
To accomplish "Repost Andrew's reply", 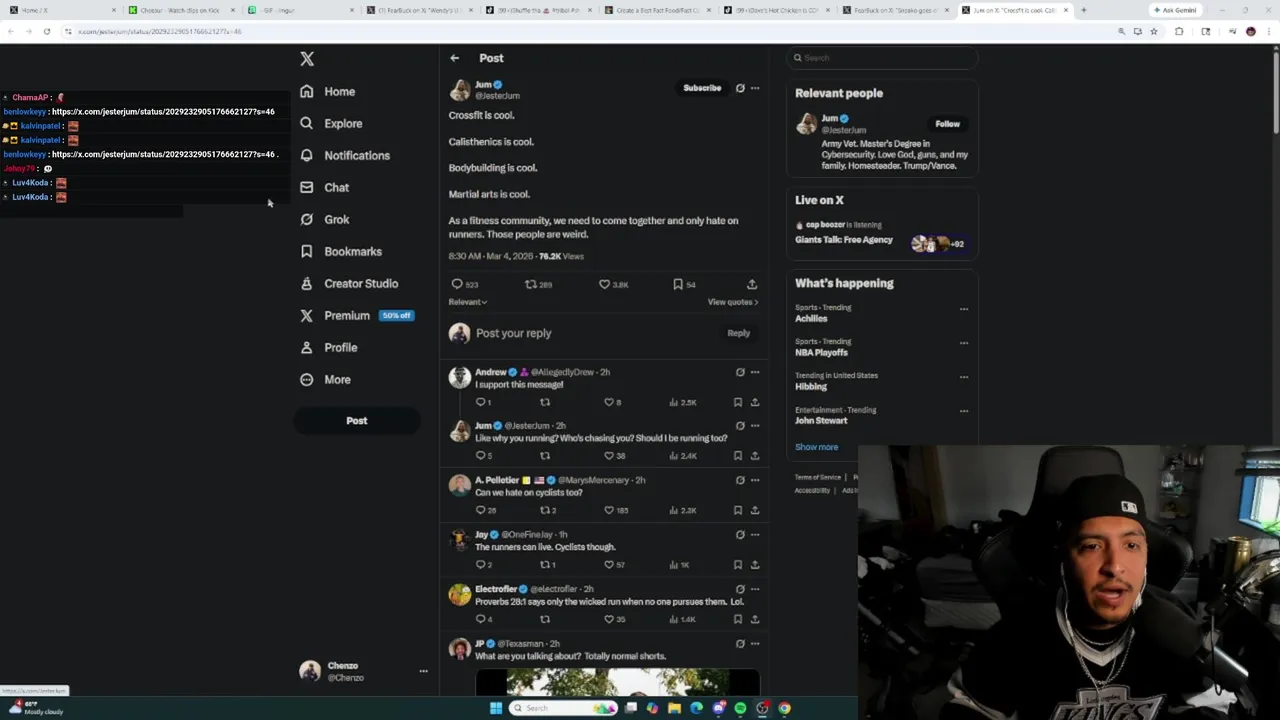I will 545,402.
